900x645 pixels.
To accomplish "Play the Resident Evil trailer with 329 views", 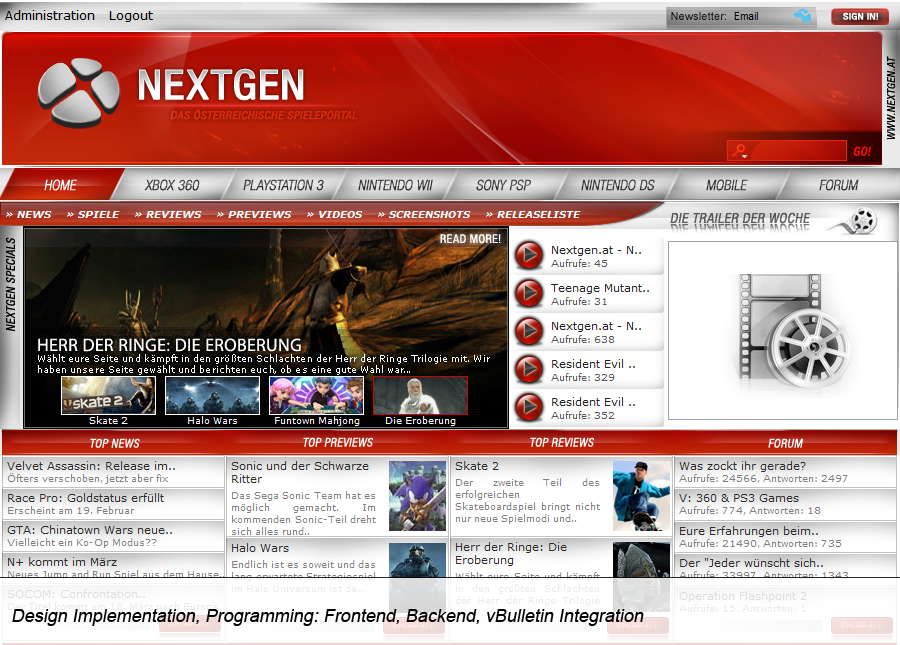I will tap(528, 370).
